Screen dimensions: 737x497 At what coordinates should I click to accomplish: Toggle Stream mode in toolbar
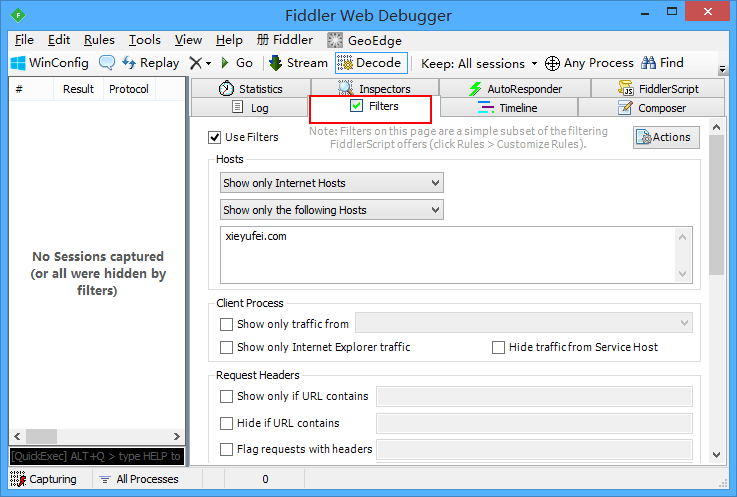tap(298, 63)
